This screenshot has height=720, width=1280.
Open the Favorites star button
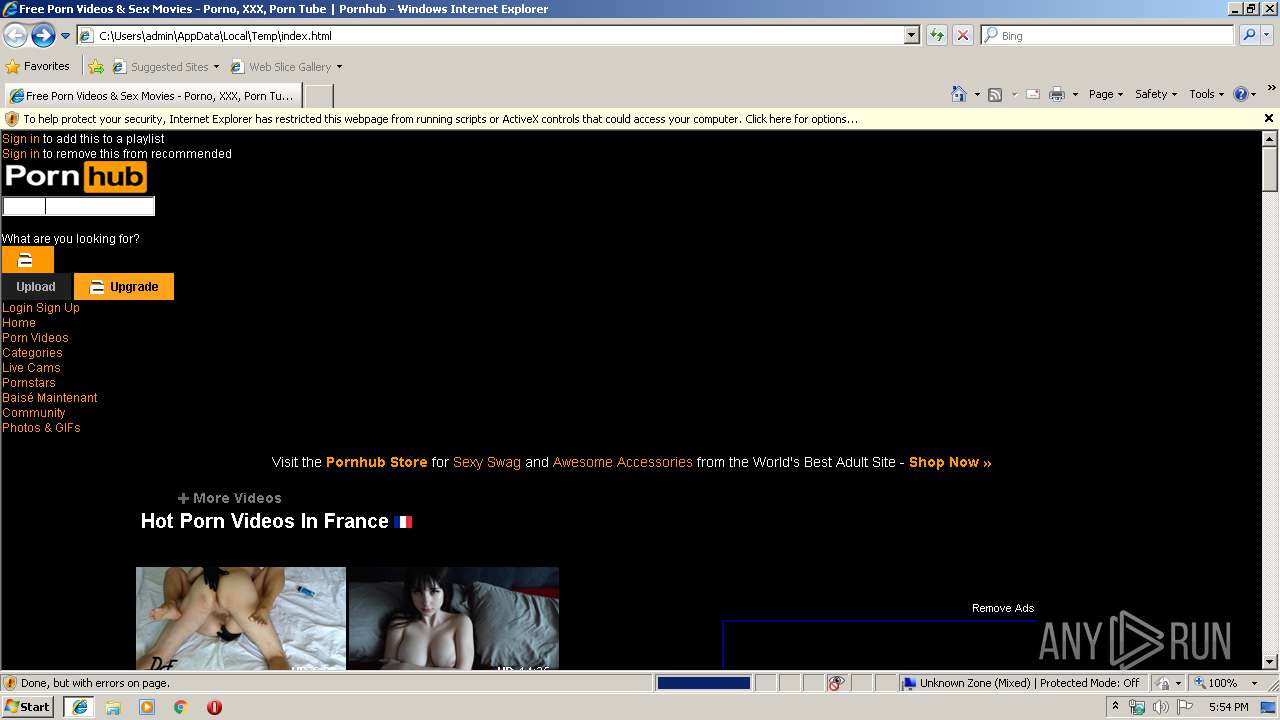click(37, 66)
